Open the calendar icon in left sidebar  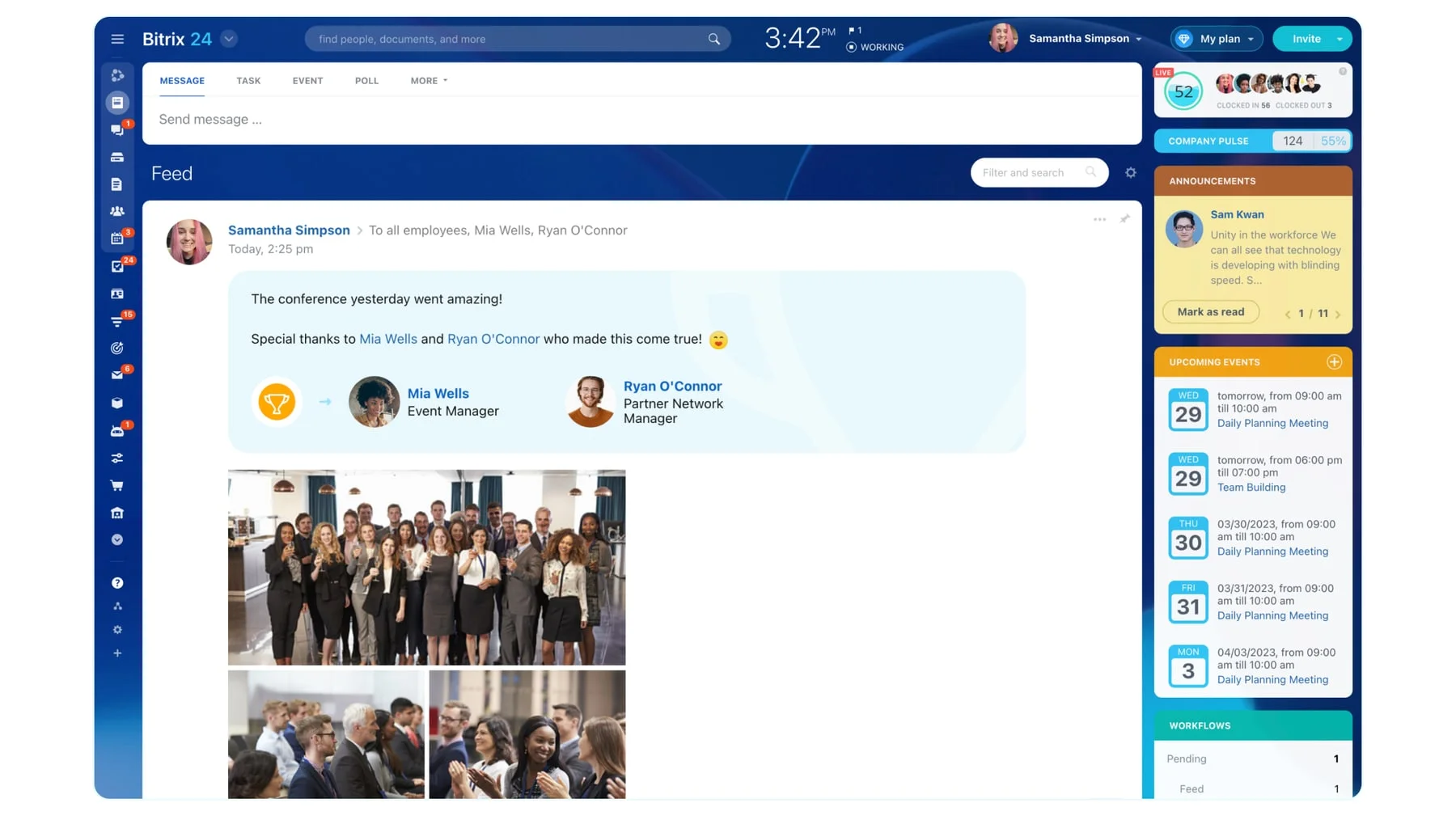point(117,239)
